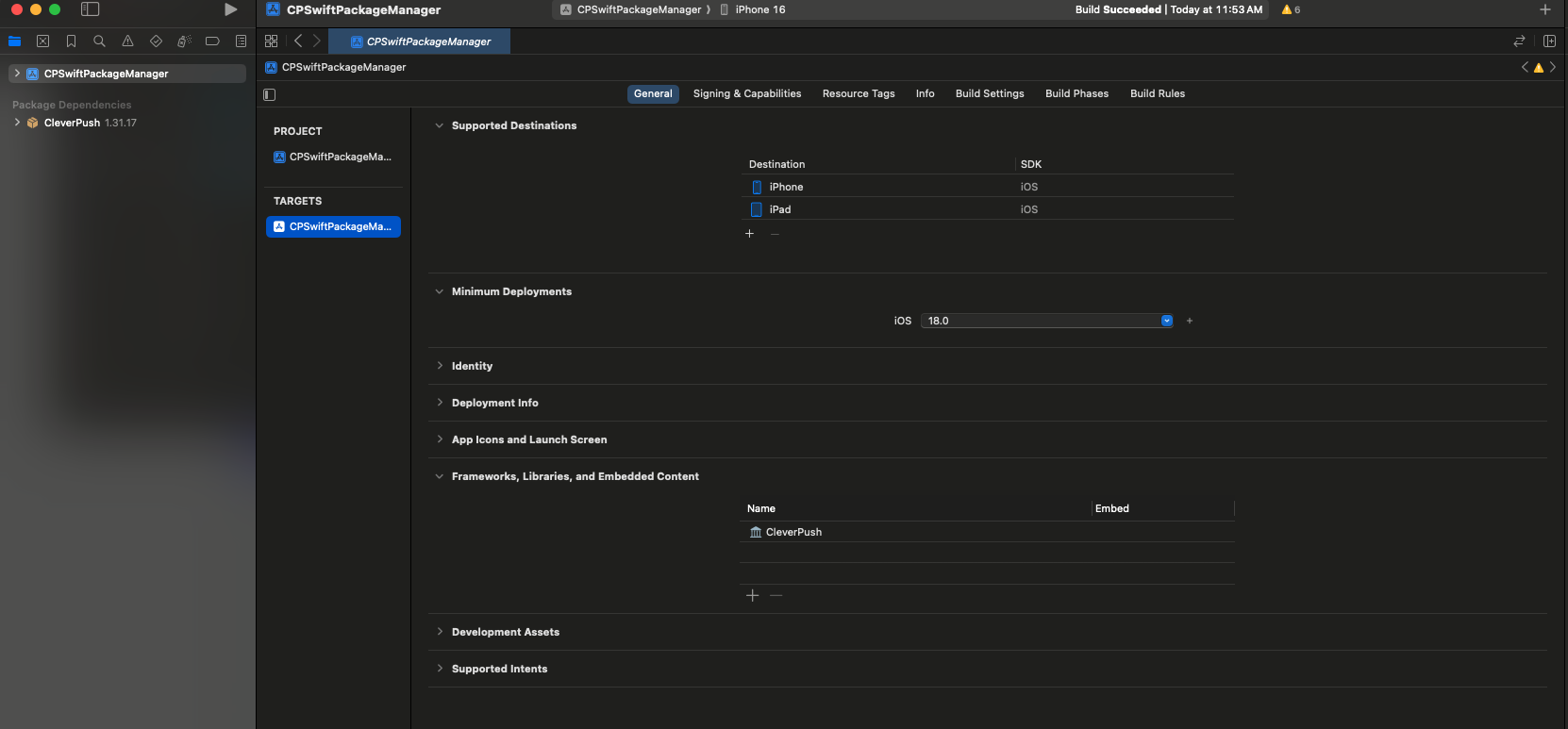Select CPSwiftPackageManager editor tab
The image size is (1568, 729).
pyautogui.click(x=420, y=41)
